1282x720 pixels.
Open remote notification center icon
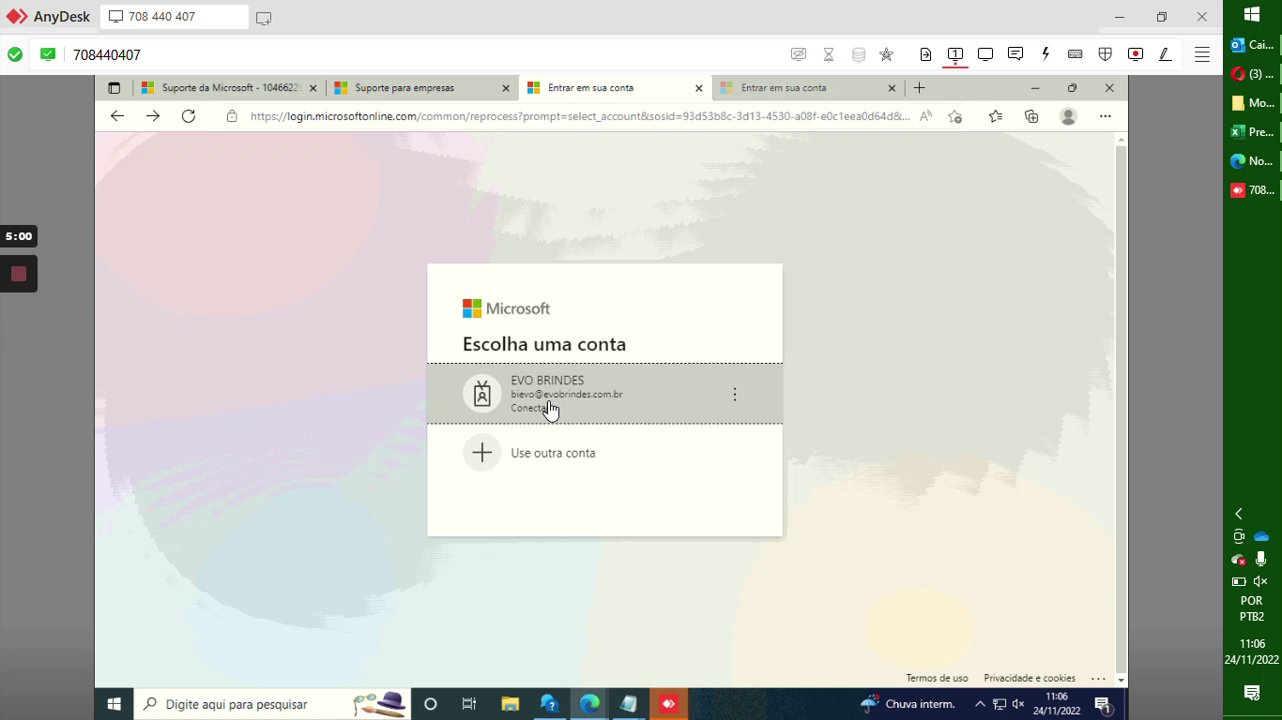pyautogui.click(x=1103, y=704)
